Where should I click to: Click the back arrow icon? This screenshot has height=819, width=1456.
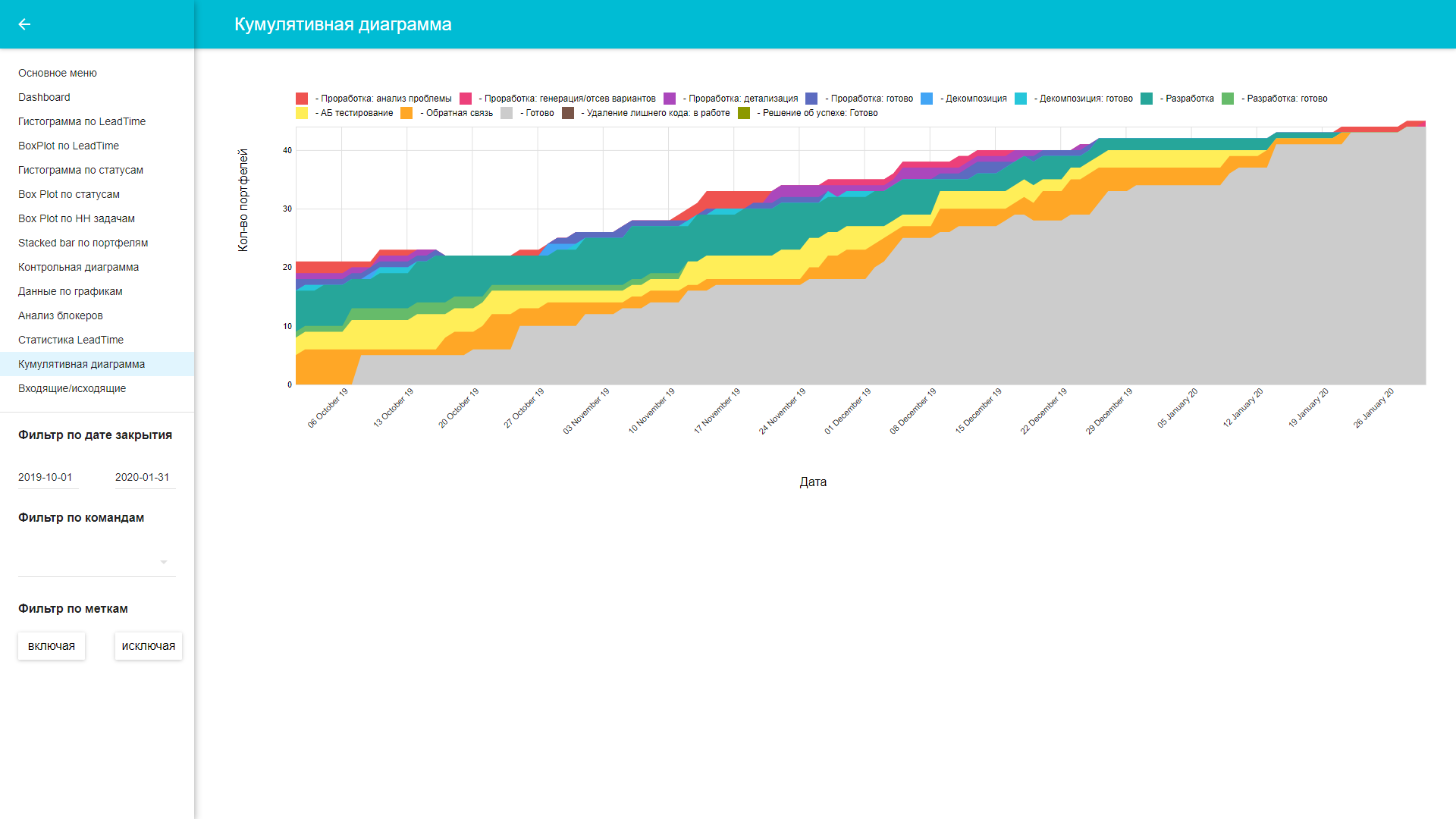[x=24, y=24]
